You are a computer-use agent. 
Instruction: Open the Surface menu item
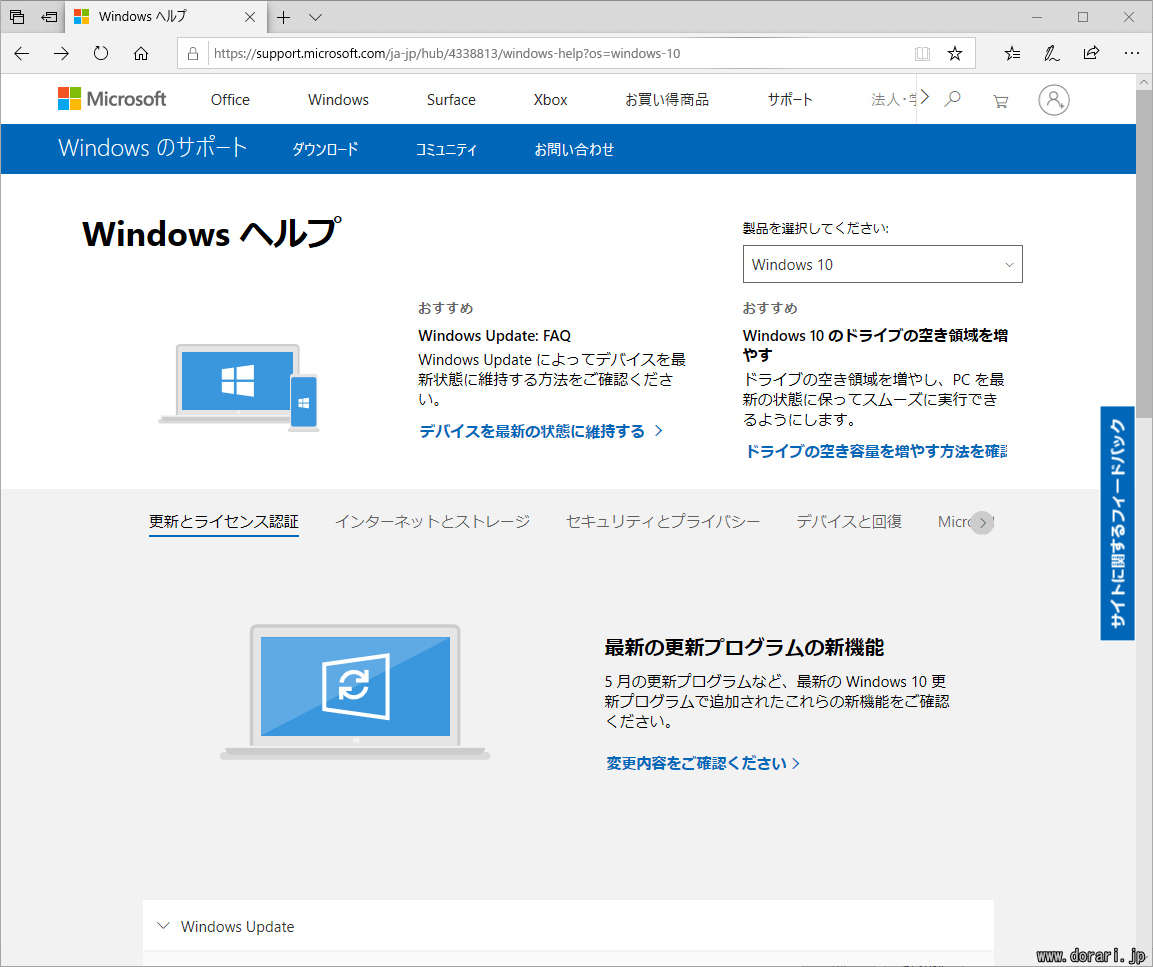[x=451, y=99]
